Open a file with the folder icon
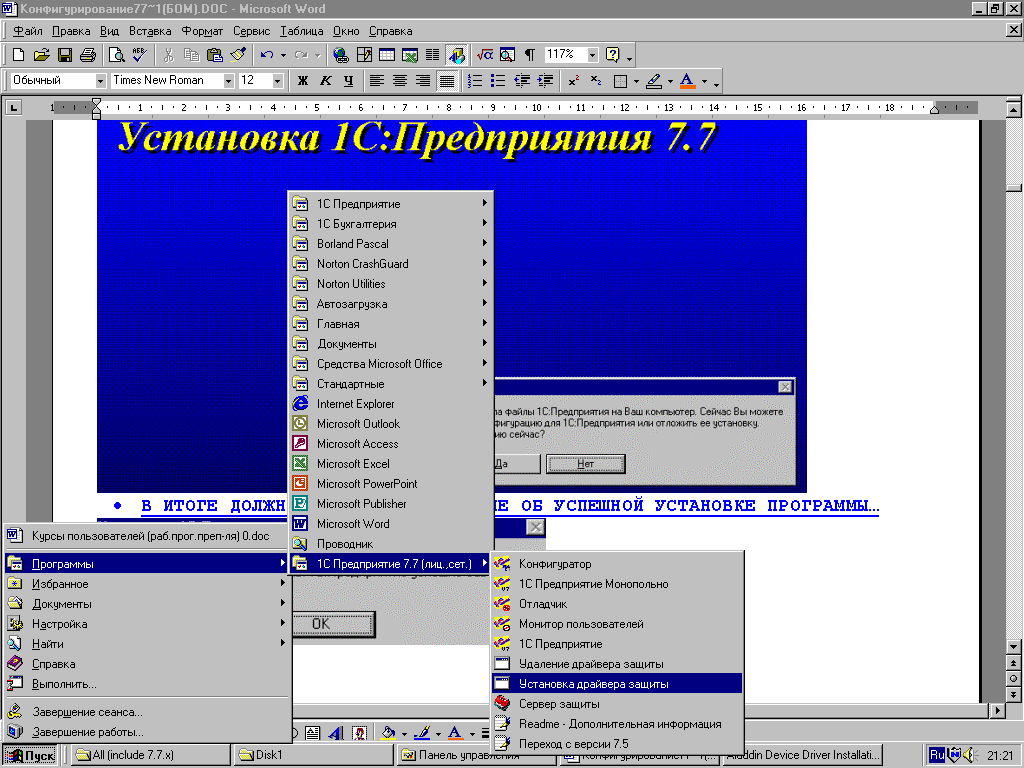The height and width of the screenshot is (768, 1024). point(41,55)
